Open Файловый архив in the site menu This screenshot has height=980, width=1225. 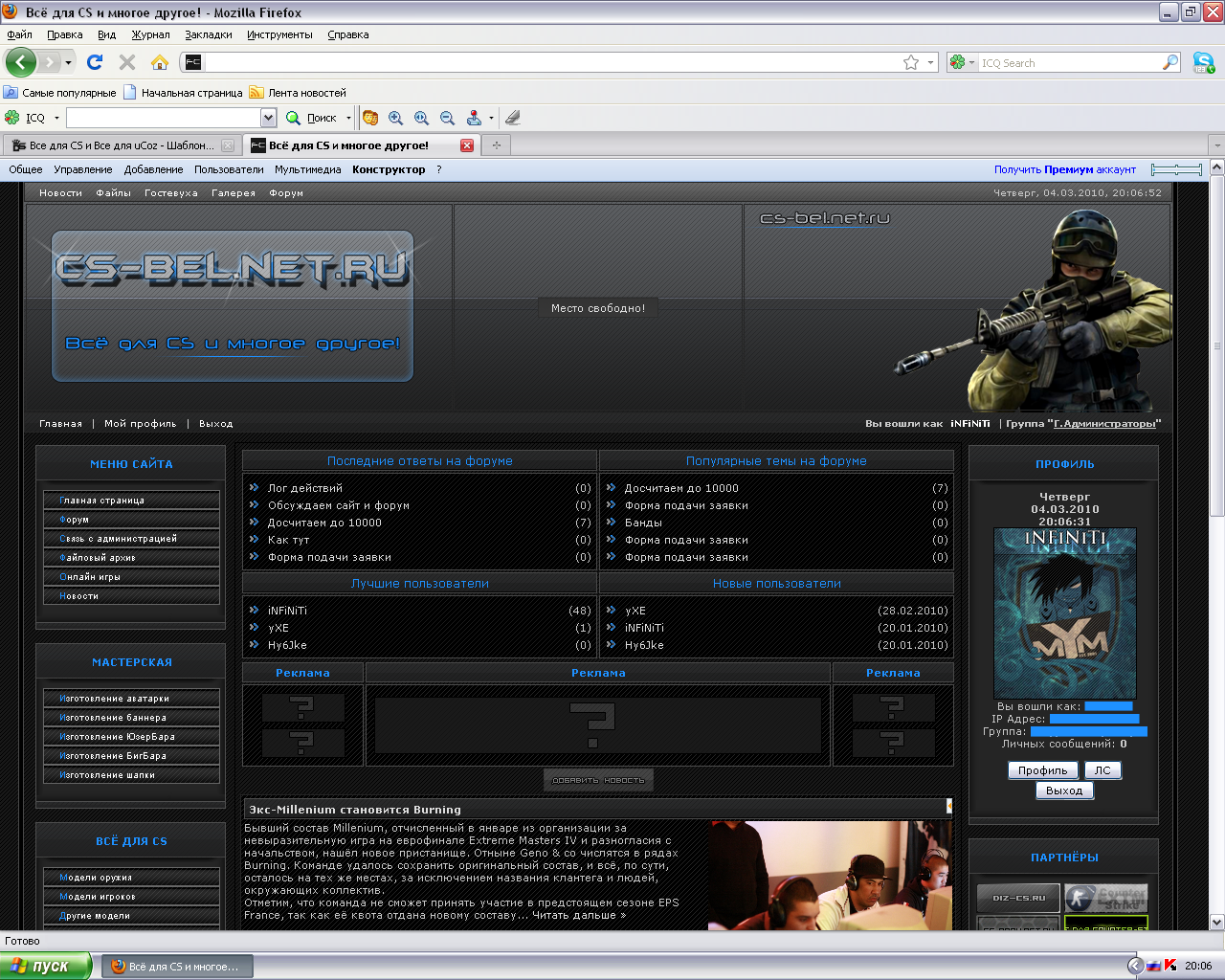[x=131, y=558]
